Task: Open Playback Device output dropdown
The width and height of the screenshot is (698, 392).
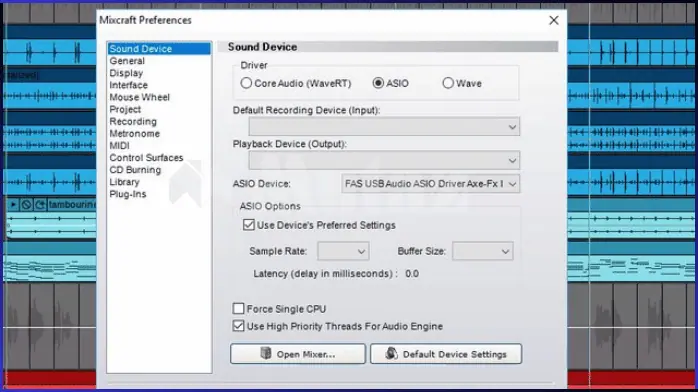Action: pyautogui.click(x=384, y=160)
